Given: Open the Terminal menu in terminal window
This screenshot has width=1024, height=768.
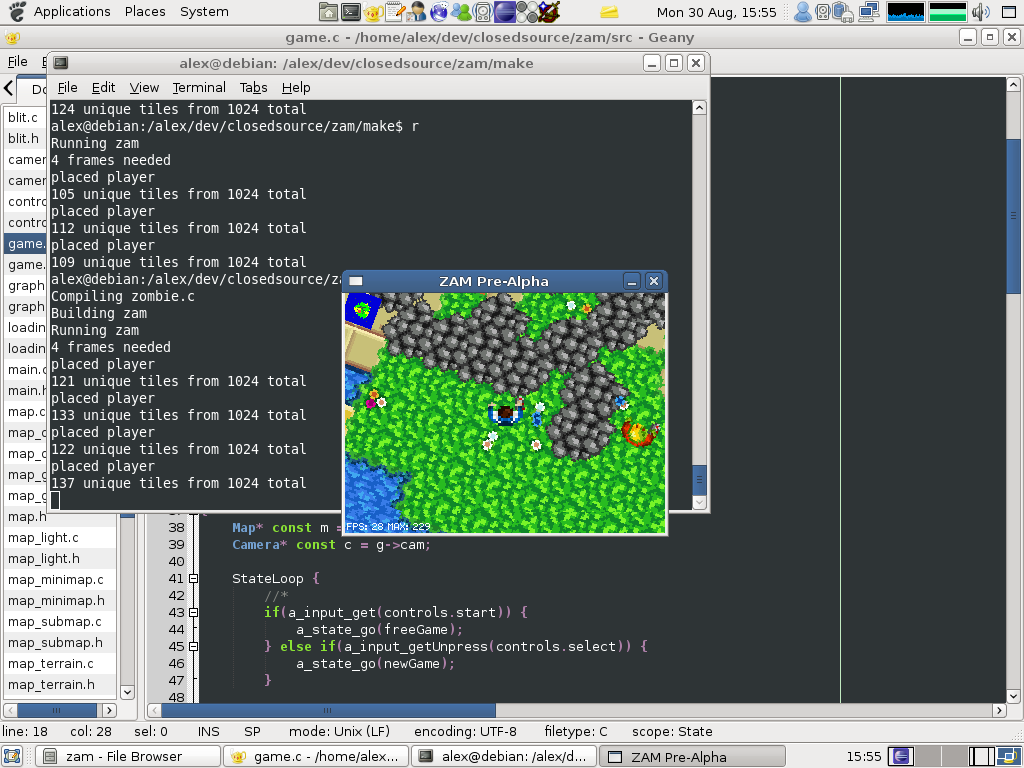Looking at the screenshot, I should pyautogui.click(x=199, y=88).
